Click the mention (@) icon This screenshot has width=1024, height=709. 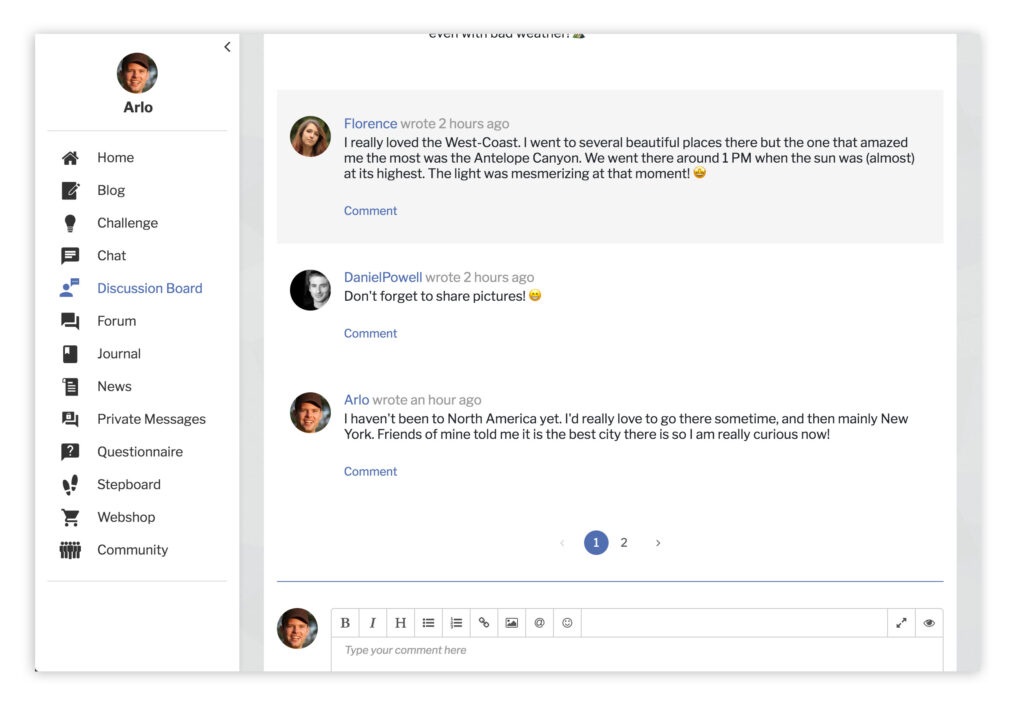pyautogui.click(x=539, y=623)
